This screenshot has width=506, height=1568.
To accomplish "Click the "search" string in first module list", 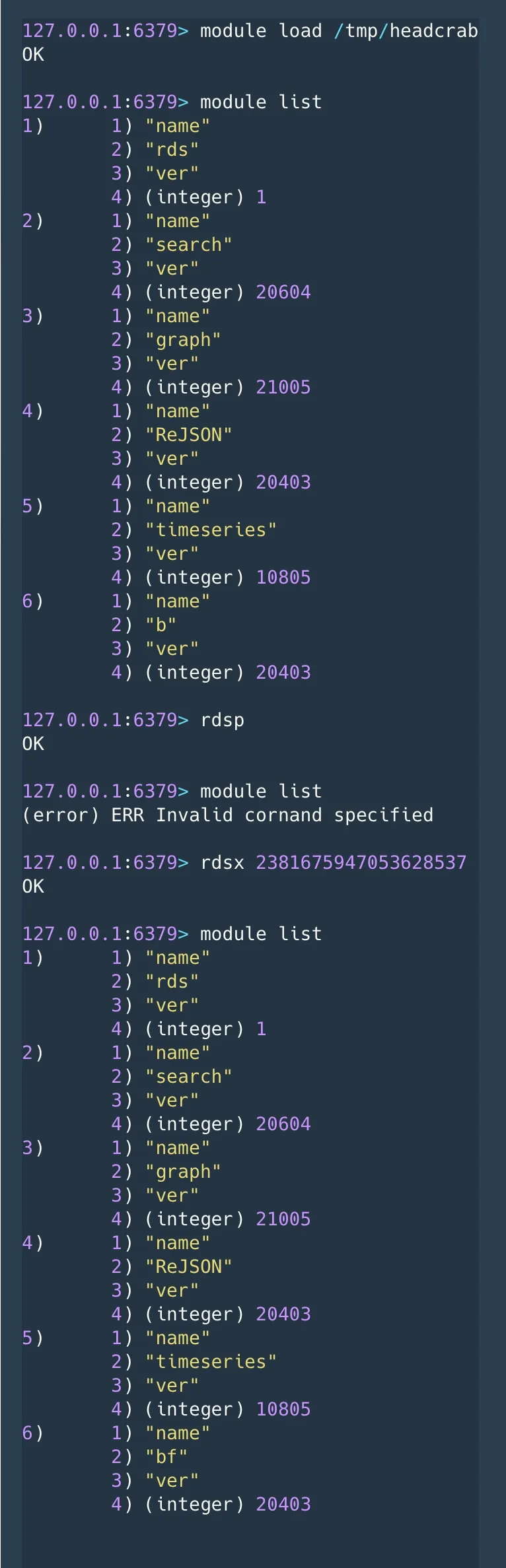I will [188, 245].
